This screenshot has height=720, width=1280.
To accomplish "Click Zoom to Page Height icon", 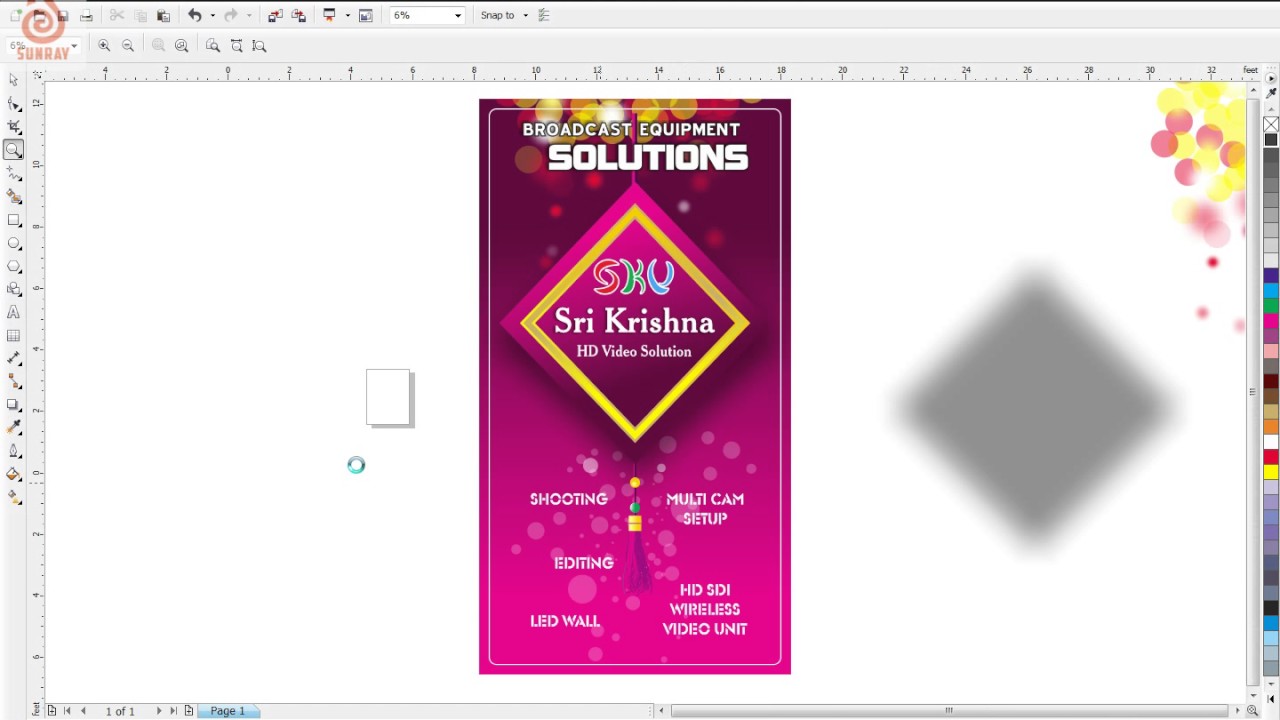I will pos(260,45).
